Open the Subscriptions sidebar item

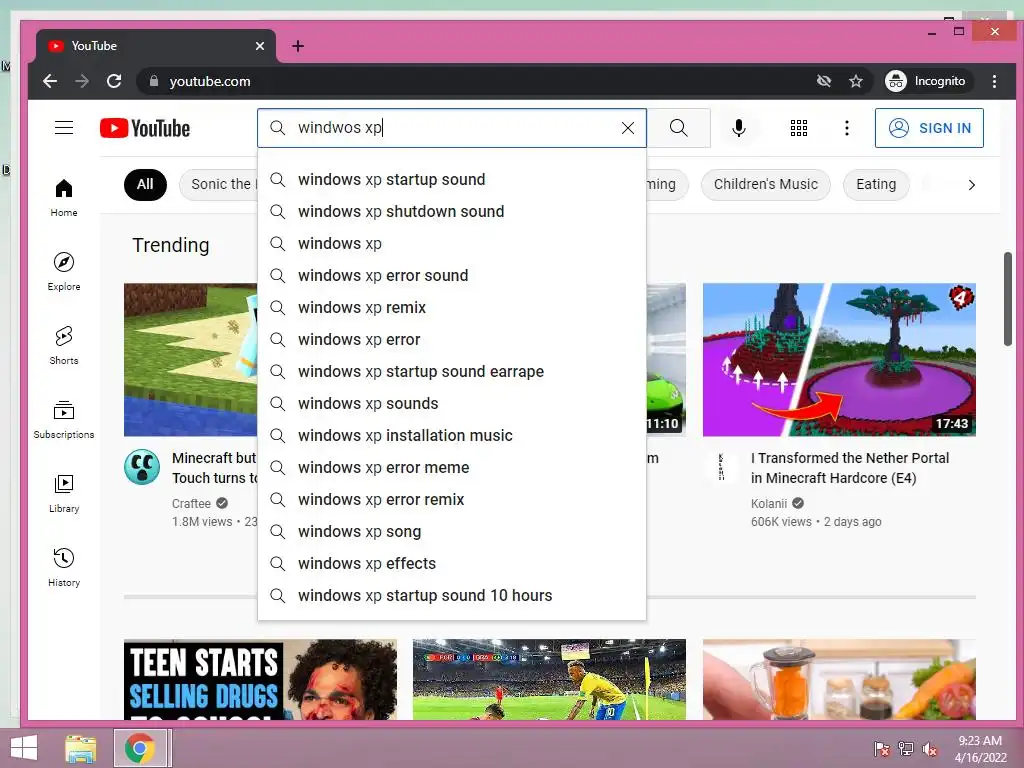tap(64, 419)
